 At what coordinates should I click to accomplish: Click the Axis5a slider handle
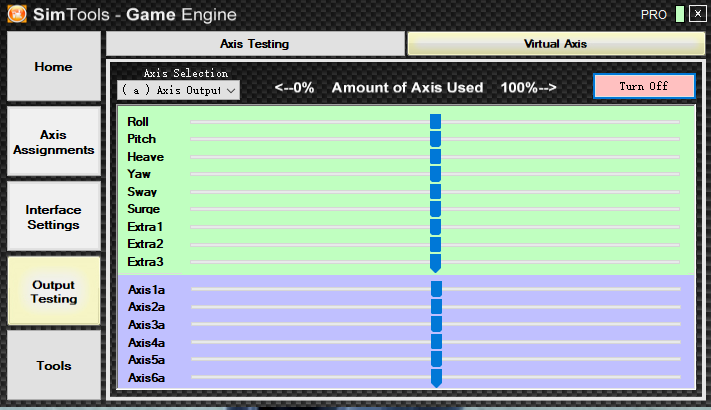click(436, 359)
